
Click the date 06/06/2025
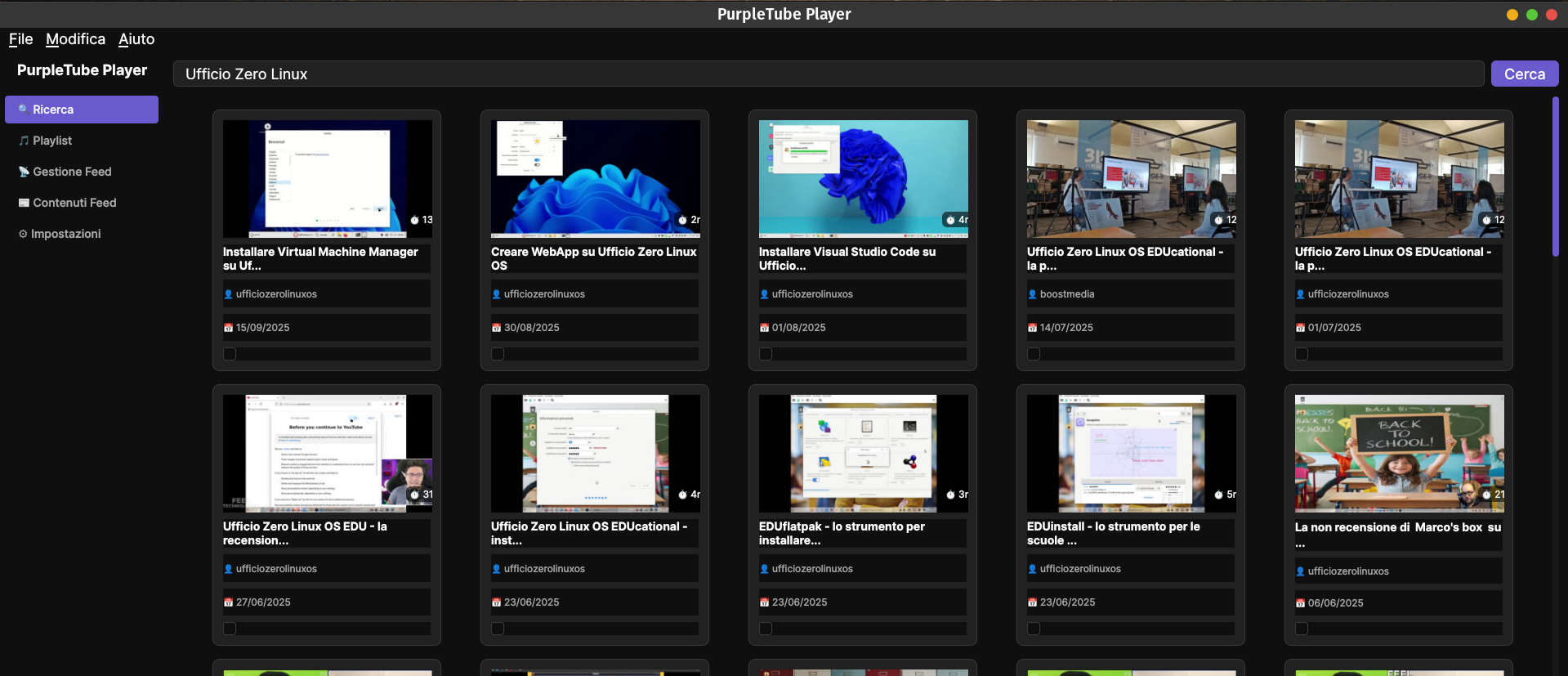pyautogui.click(x=1336, y=603)
